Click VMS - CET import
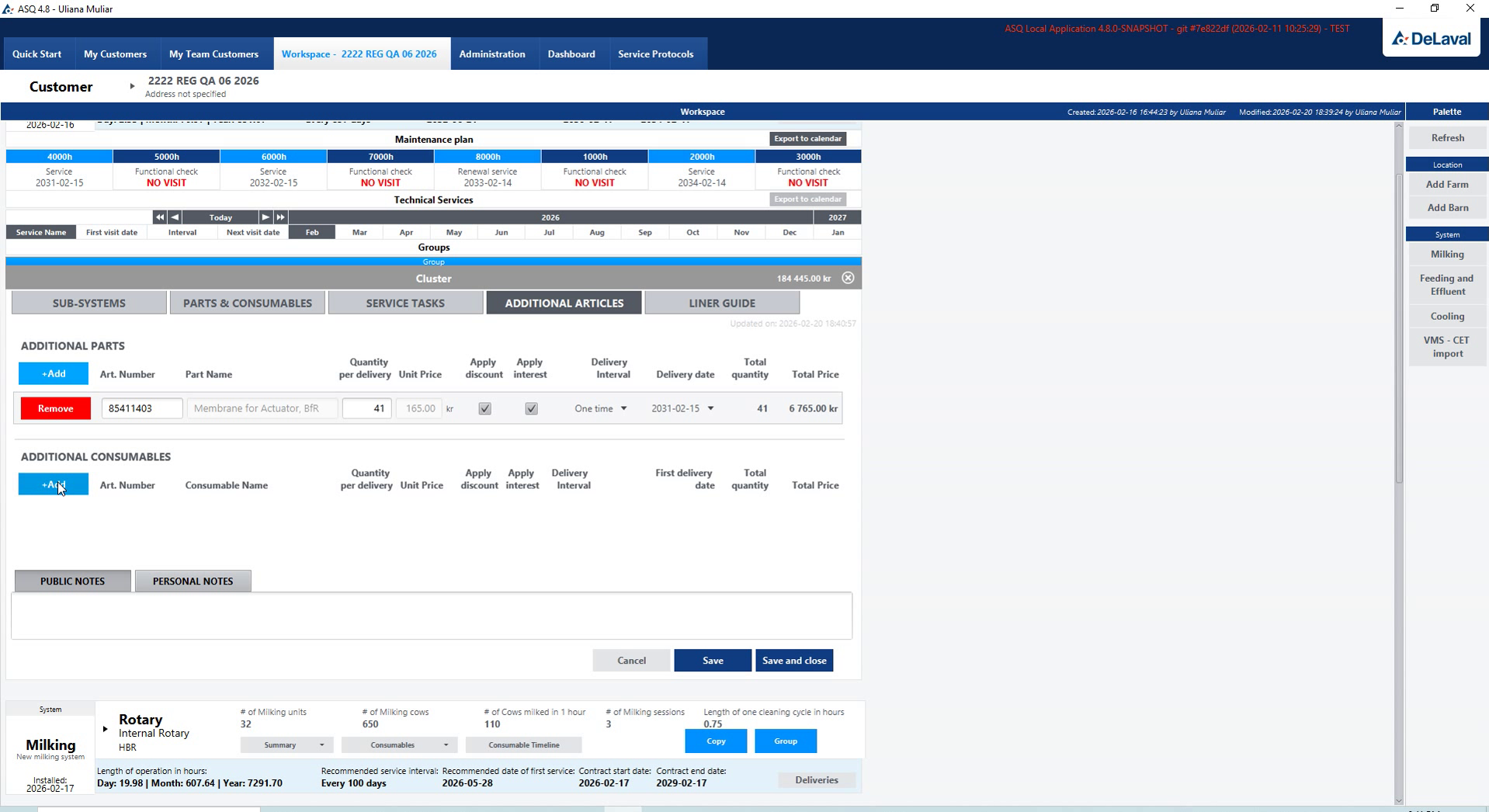 click(x=1447, y=347)
